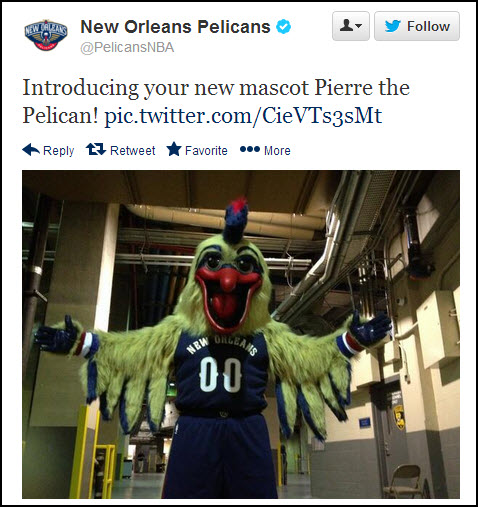478x507 pixels.
Task: Click the "00" jersey in the photo
Action: click(220, 374)
